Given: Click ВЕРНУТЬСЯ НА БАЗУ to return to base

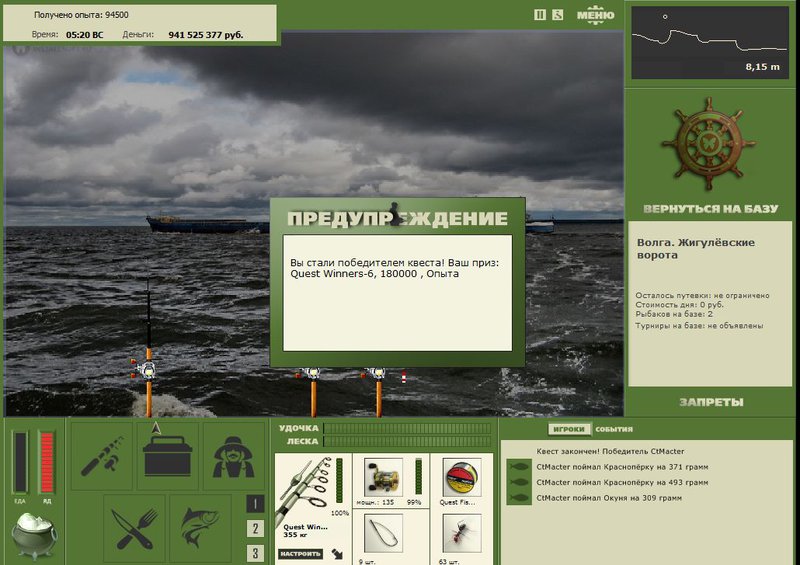Looking at the screenshot, I should [711, 209].
